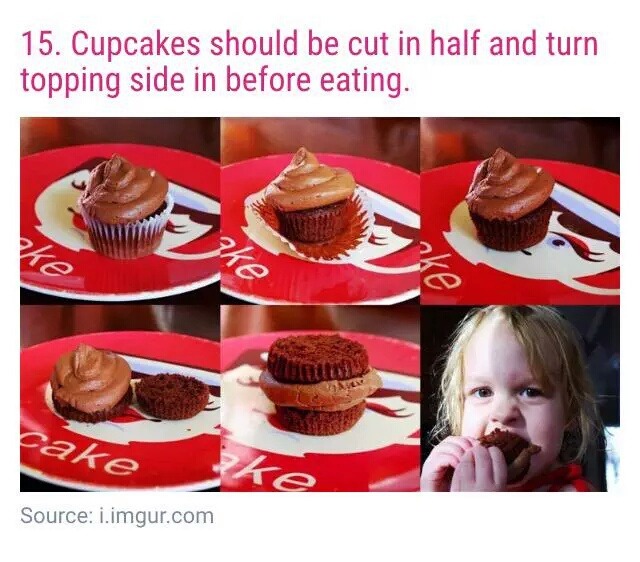Click the top cake layer of the sandwich
Image resolution: width=640 pixels, height=562 pixels.
(x=318, y=357)
